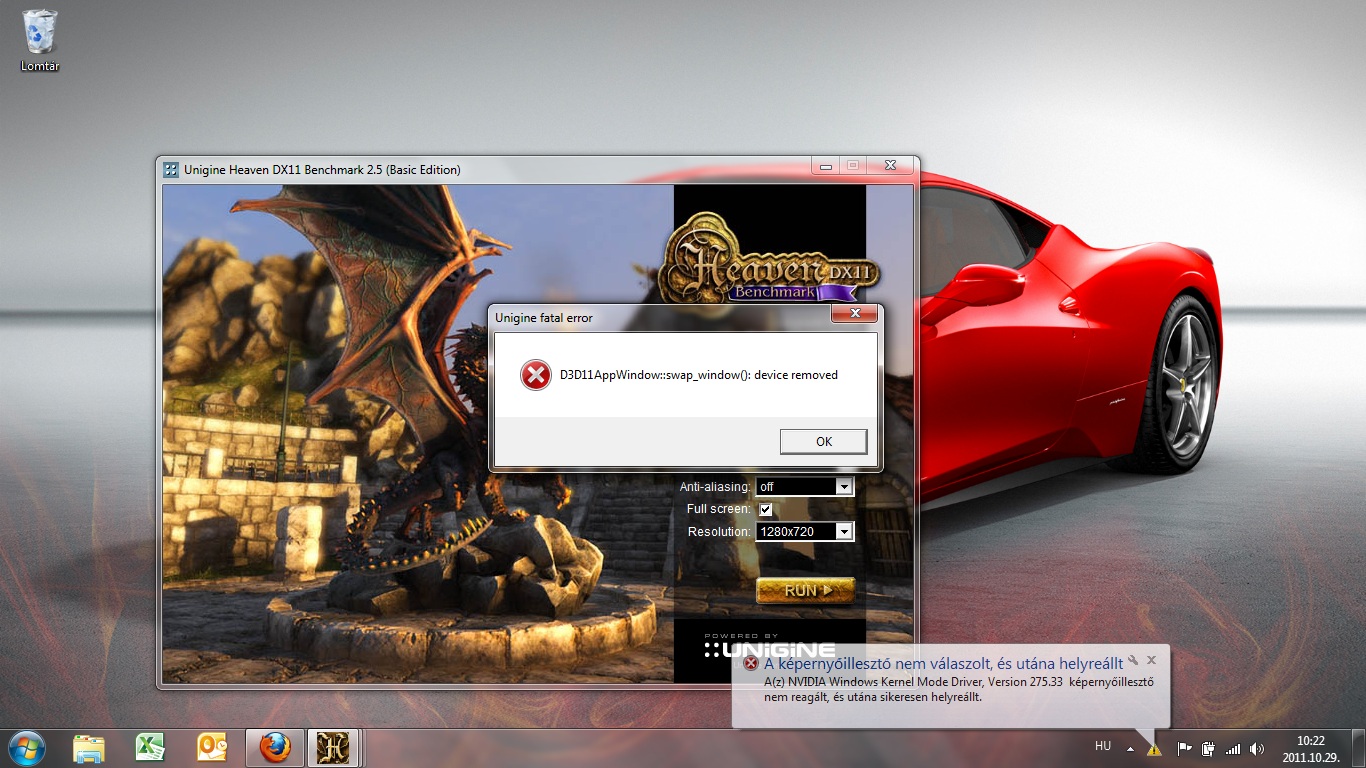Click the "Unigine fatal error" dialog title
This screenshot has width=1366, height=768.
[544, 318]
